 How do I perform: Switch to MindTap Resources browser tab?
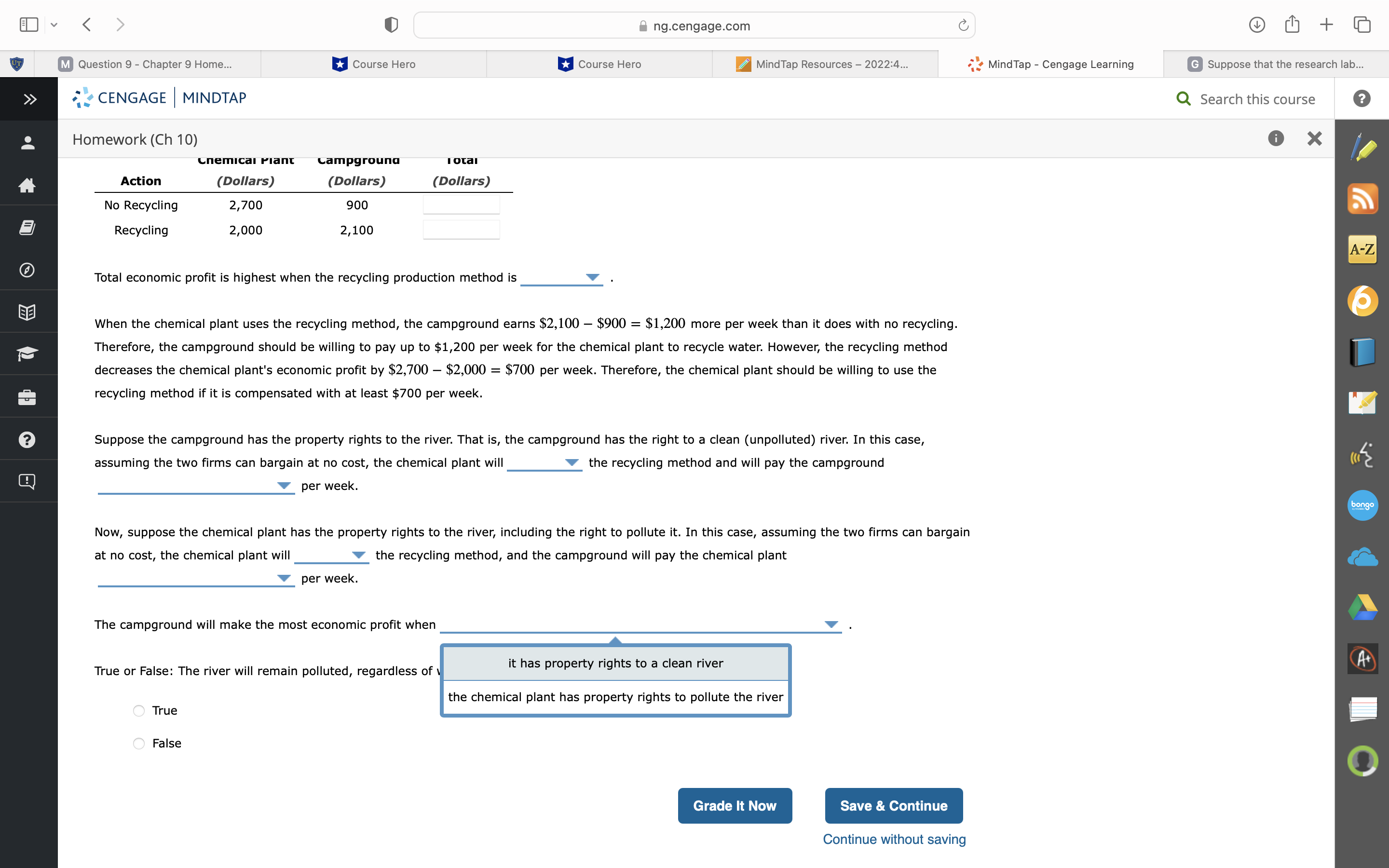824,64
